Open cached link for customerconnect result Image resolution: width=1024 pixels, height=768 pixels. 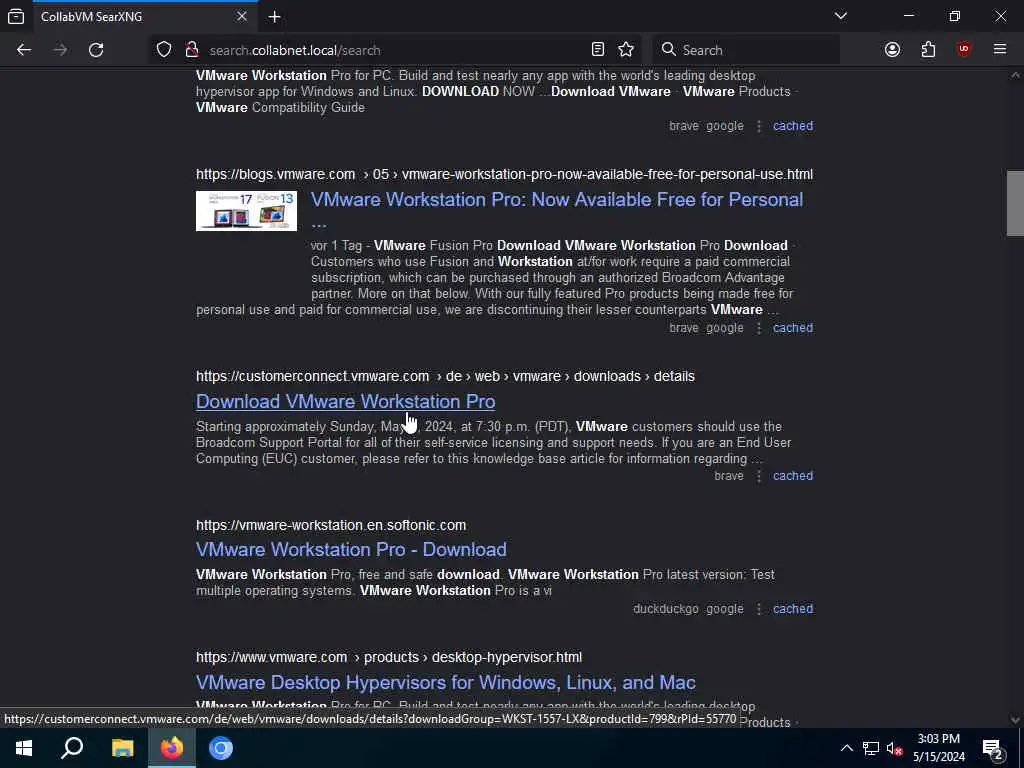tap(793, 476)
